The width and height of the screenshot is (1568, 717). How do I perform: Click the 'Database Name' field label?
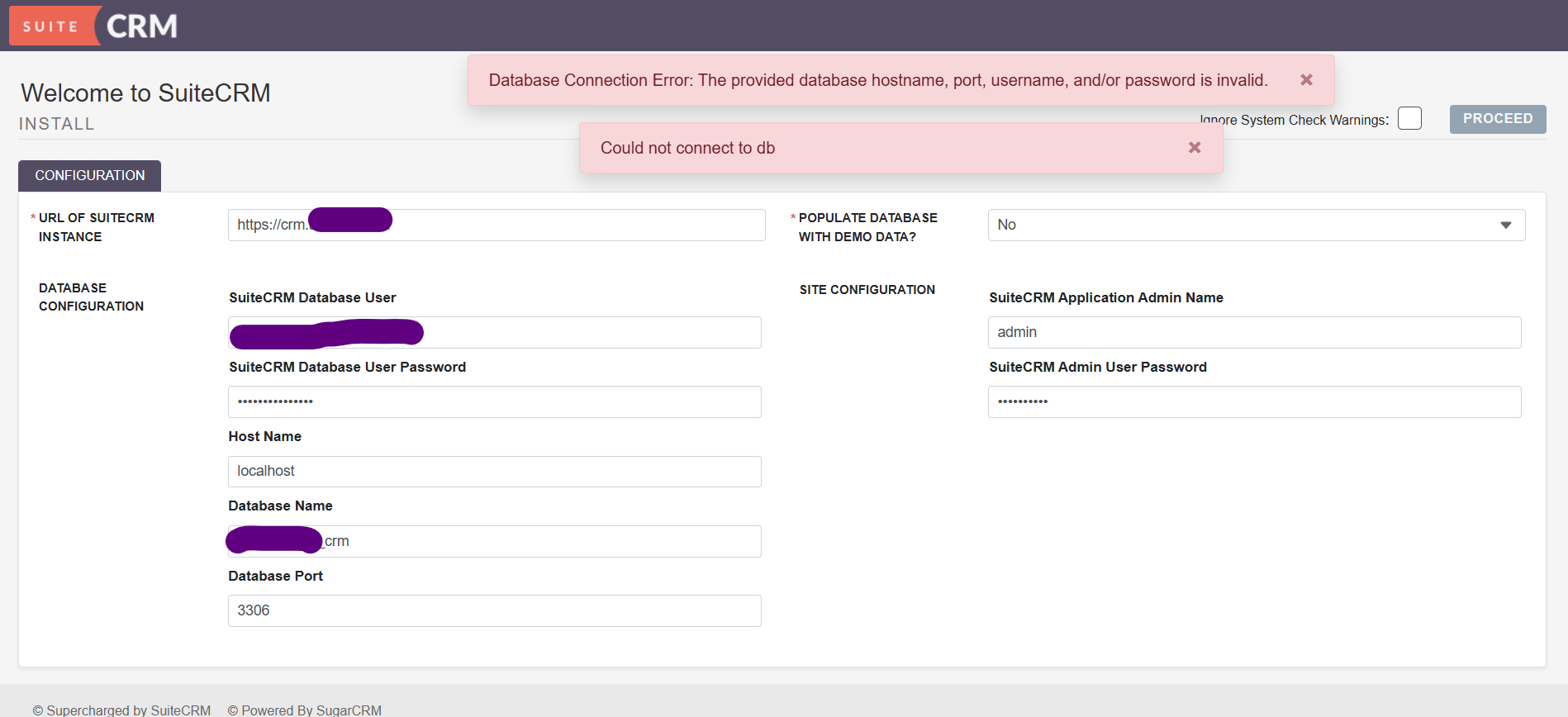pos(280,506)
